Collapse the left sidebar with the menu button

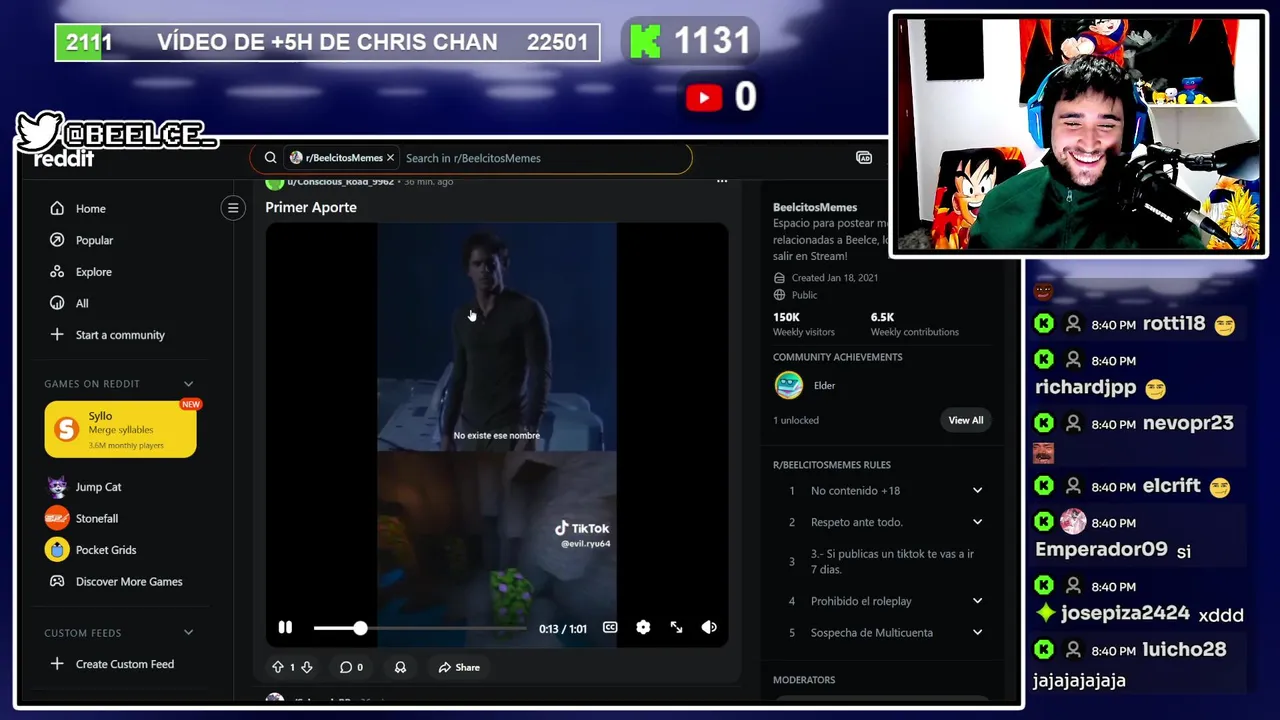(x=233, y=208)
